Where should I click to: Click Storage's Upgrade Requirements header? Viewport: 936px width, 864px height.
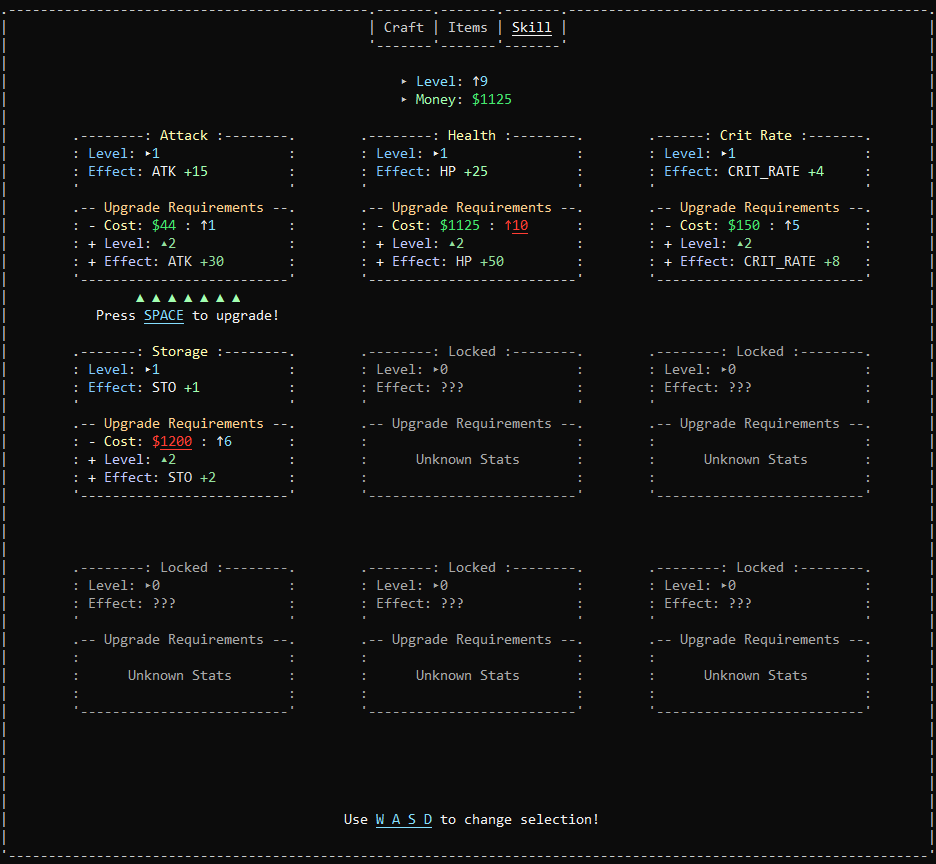click(184, 424)
